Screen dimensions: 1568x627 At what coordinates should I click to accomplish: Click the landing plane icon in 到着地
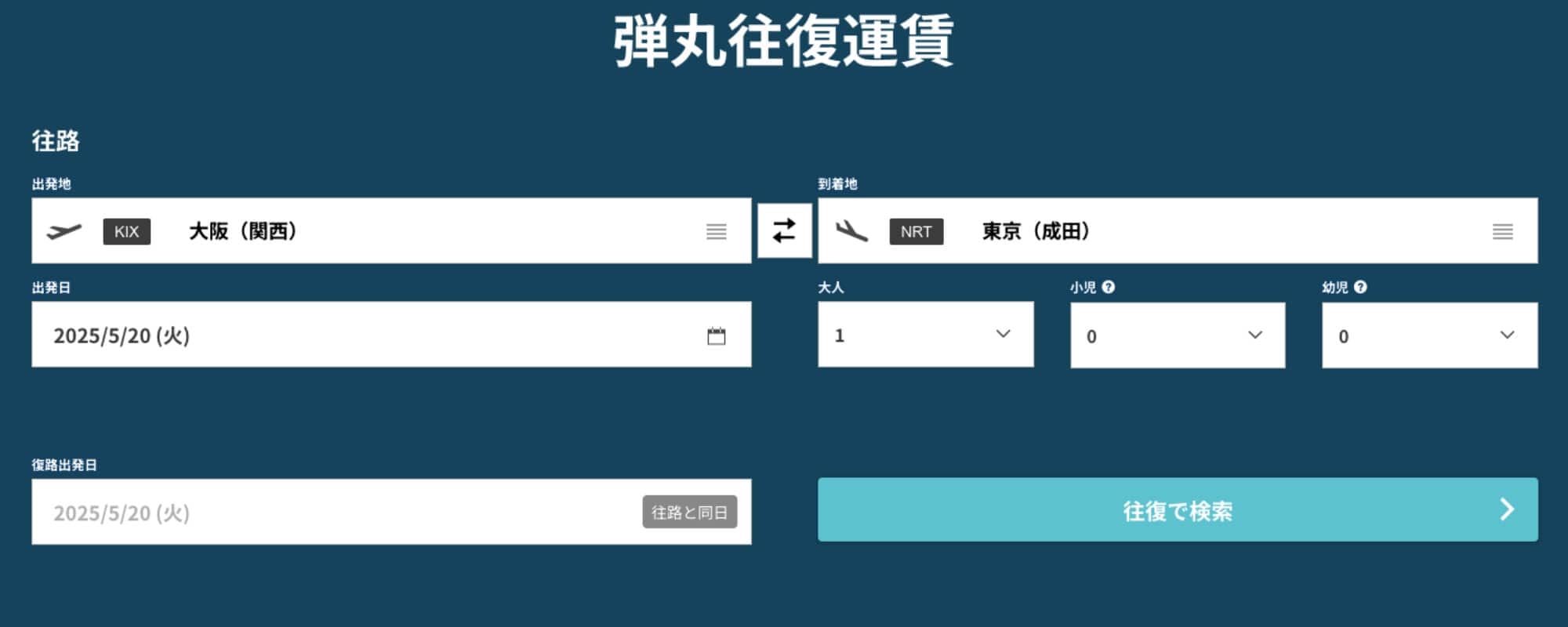[851, 231]
